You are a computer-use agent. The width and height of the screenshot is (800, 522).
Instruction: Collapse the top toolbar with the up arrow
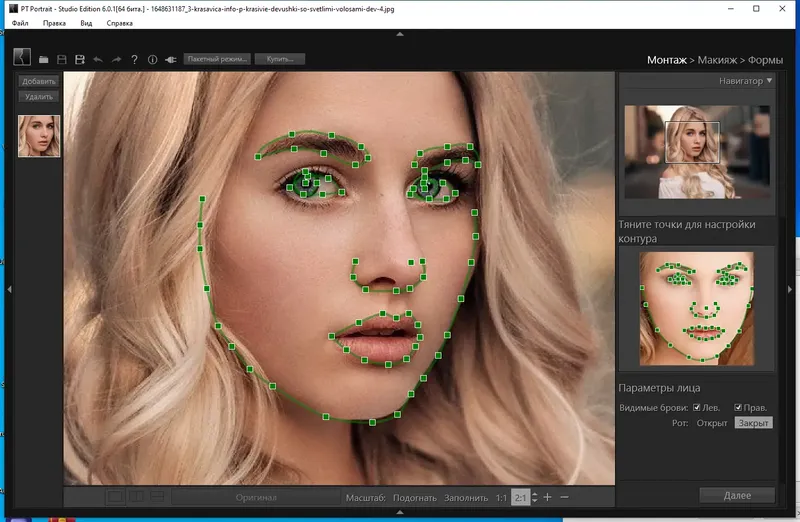coord(400,34)
